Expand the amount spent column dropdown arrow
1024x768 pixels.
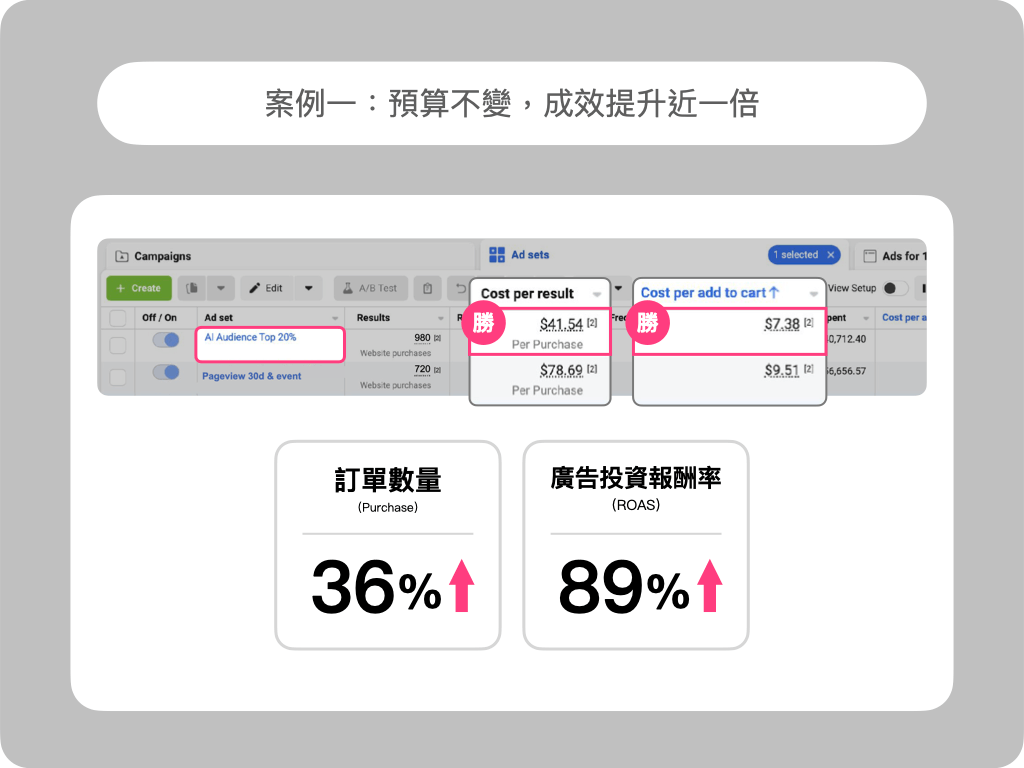pos(866,318)
